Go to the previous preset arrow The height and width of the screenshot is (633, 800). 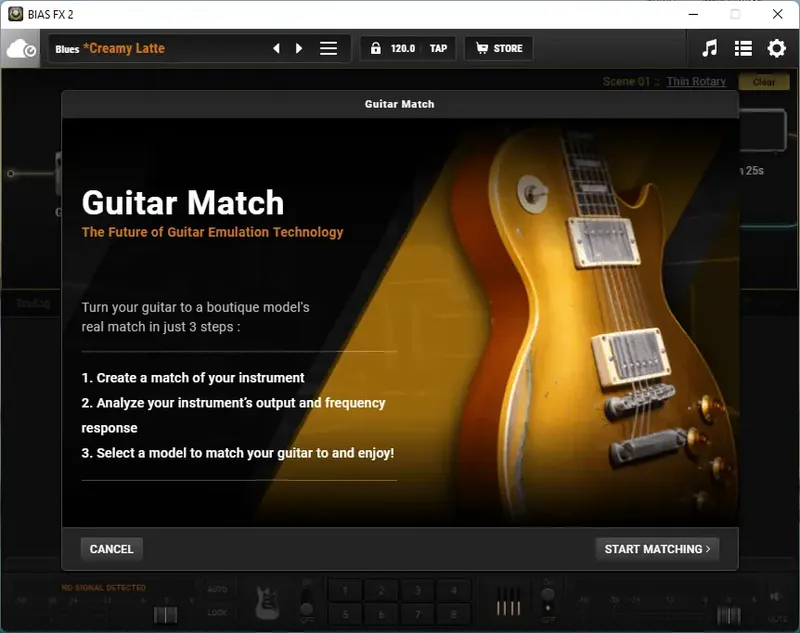point(277,48)
